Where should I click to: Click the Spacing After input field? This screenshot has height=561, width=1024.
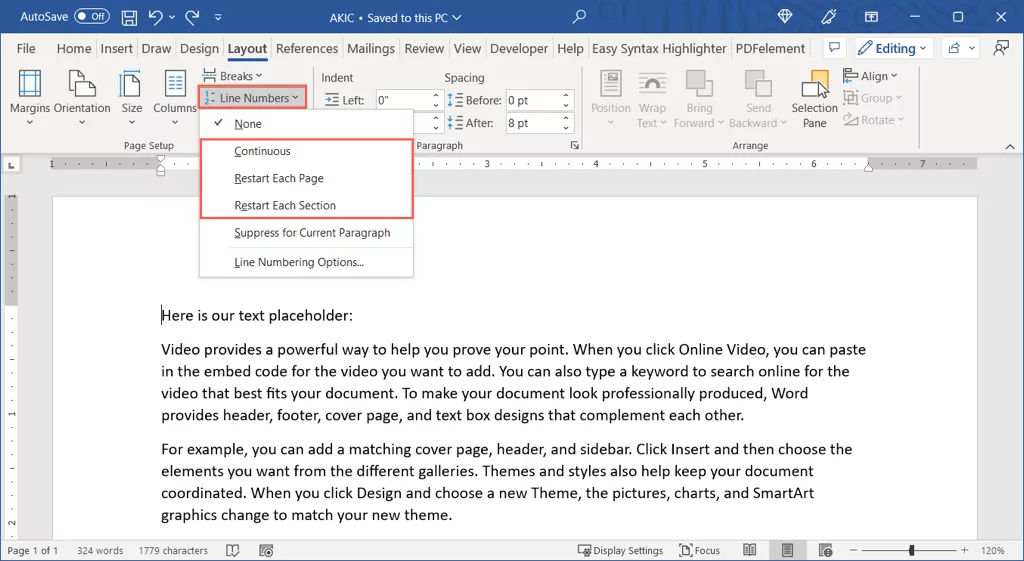(532, 123)
